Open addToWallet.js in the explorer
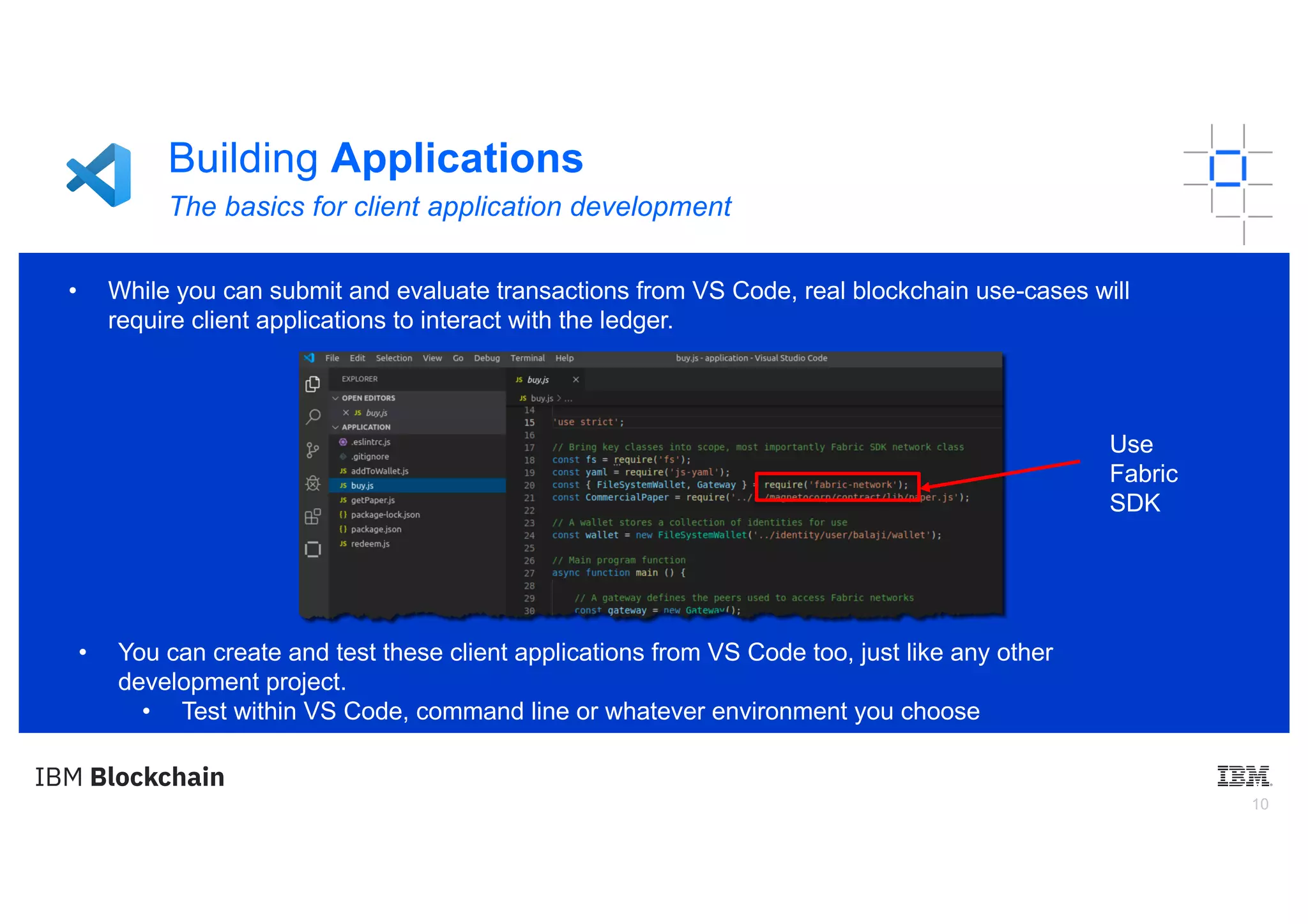 [x=418, y=471]
